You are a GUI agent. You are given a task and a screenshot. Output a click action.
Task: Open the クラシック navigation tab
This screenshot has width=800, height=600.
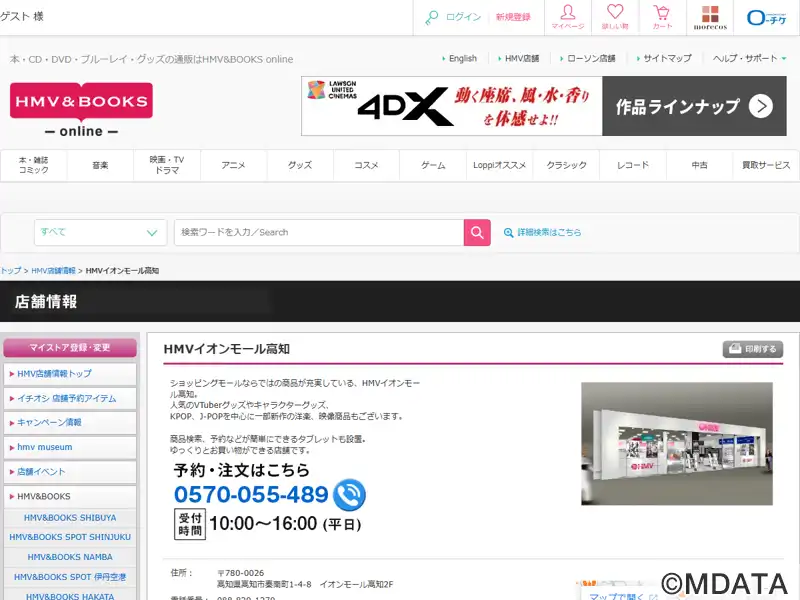566,165
